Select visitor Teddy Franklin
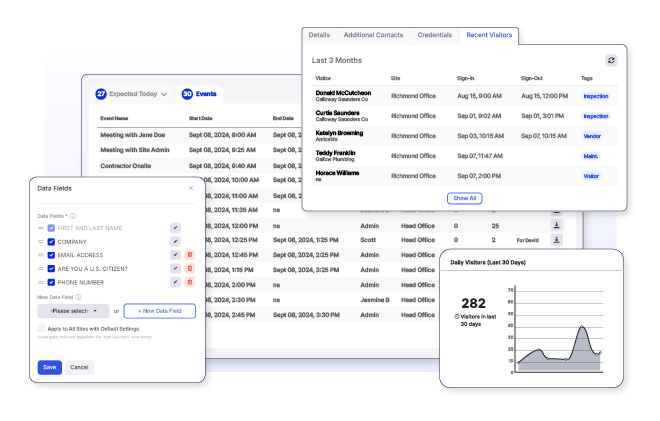The height and width of the screenshot is (421, 660). click(335, 152)
